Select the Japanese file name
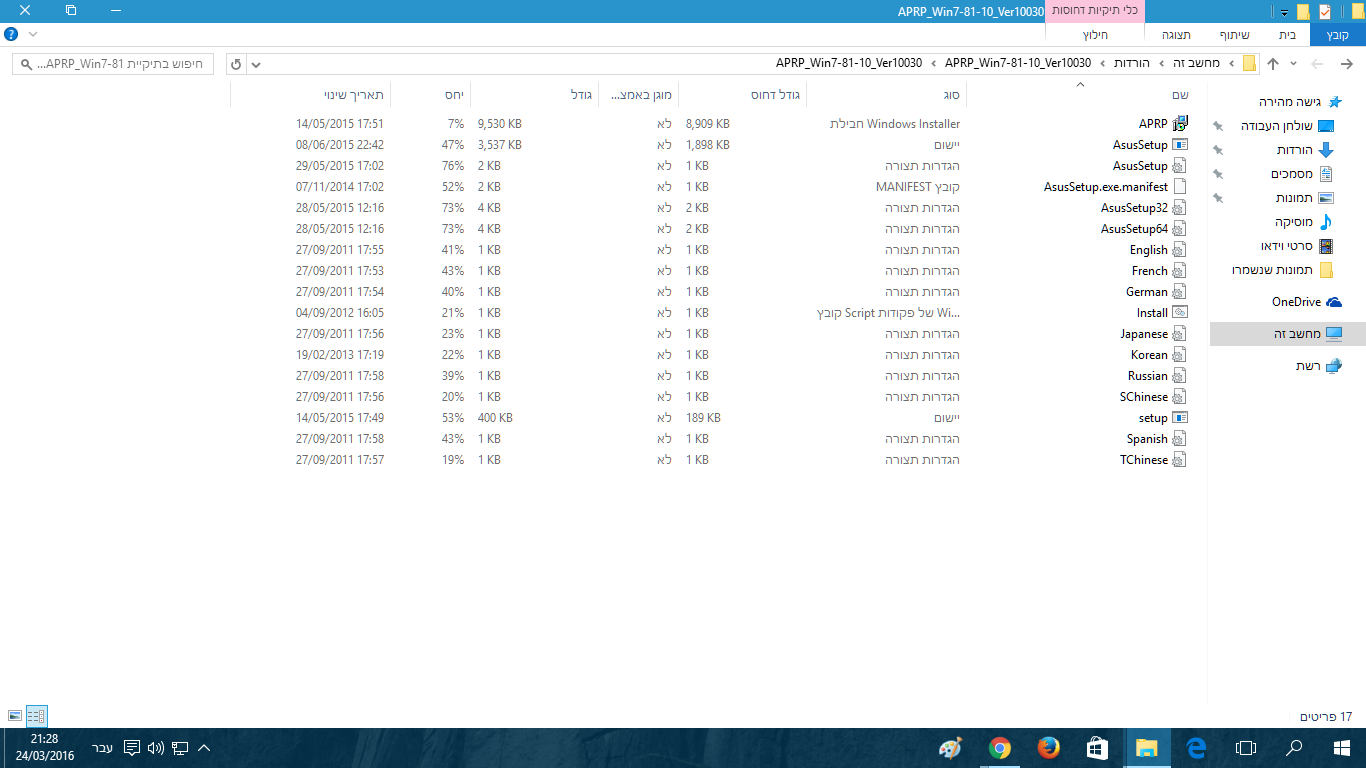This screenshot has width=1366, height=768. pyautogui.click(x=1144, y=334)
